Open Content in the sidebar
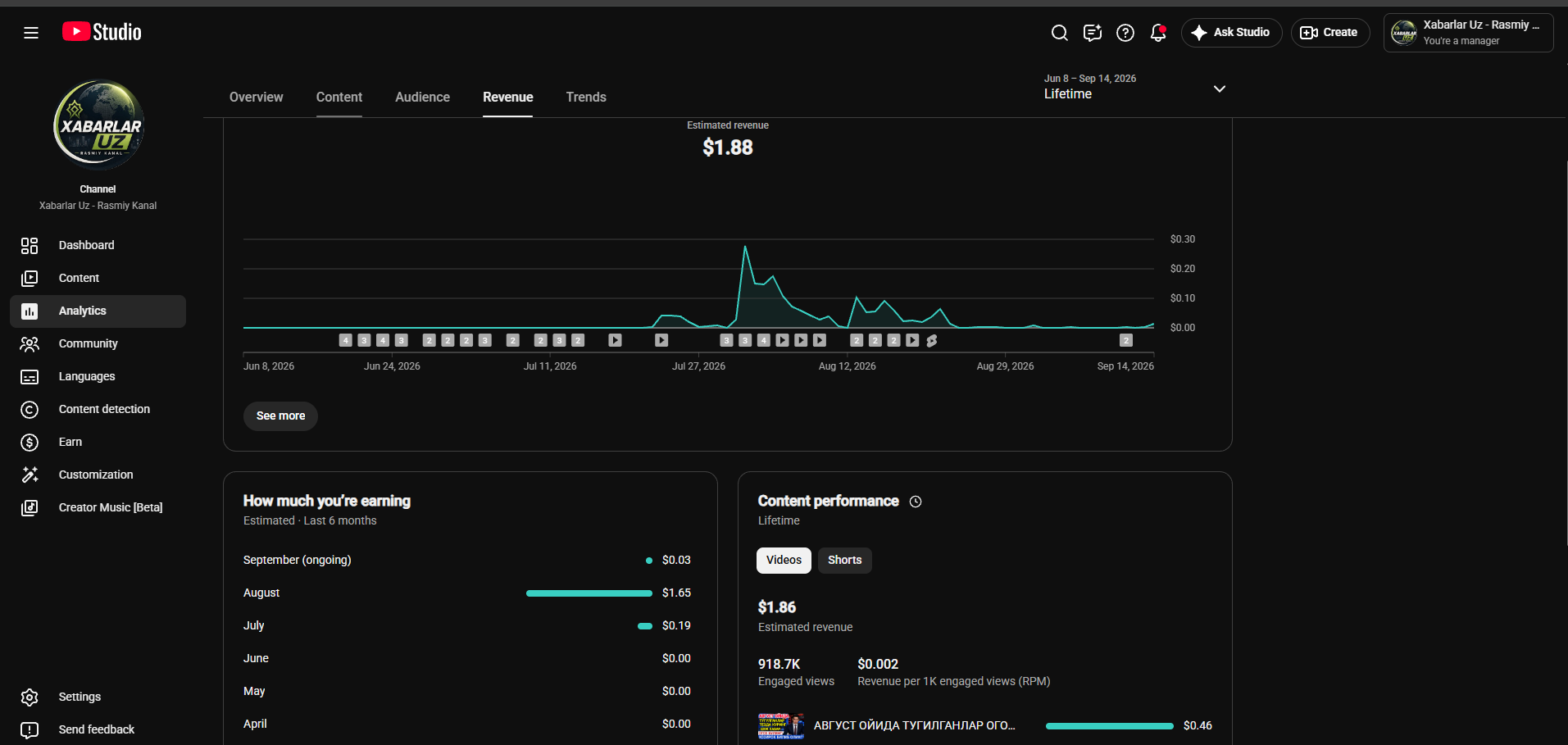 click(98, 278)
